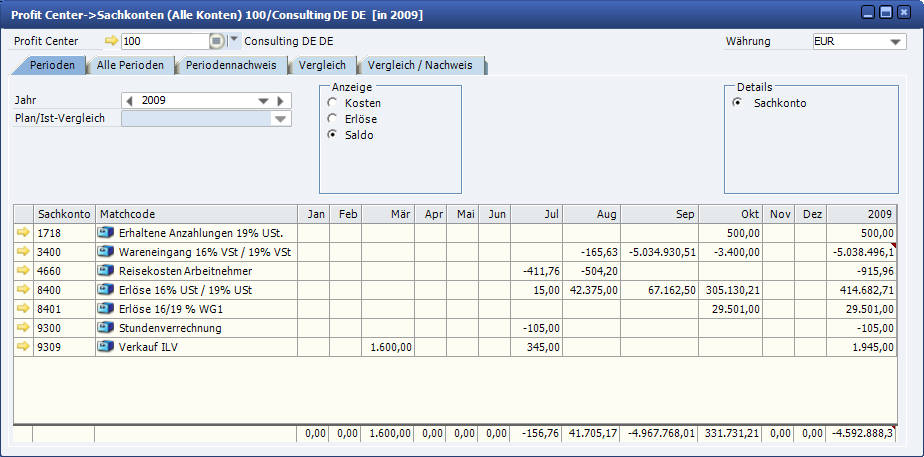Click the blue icon beside Verkauf ILV
The image size is (924, 457).
106,347
